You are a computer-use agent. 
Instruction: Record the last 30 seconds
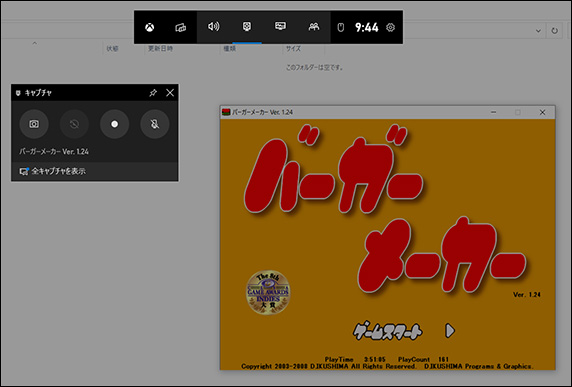pyautogui.click(x=74, y=124)
